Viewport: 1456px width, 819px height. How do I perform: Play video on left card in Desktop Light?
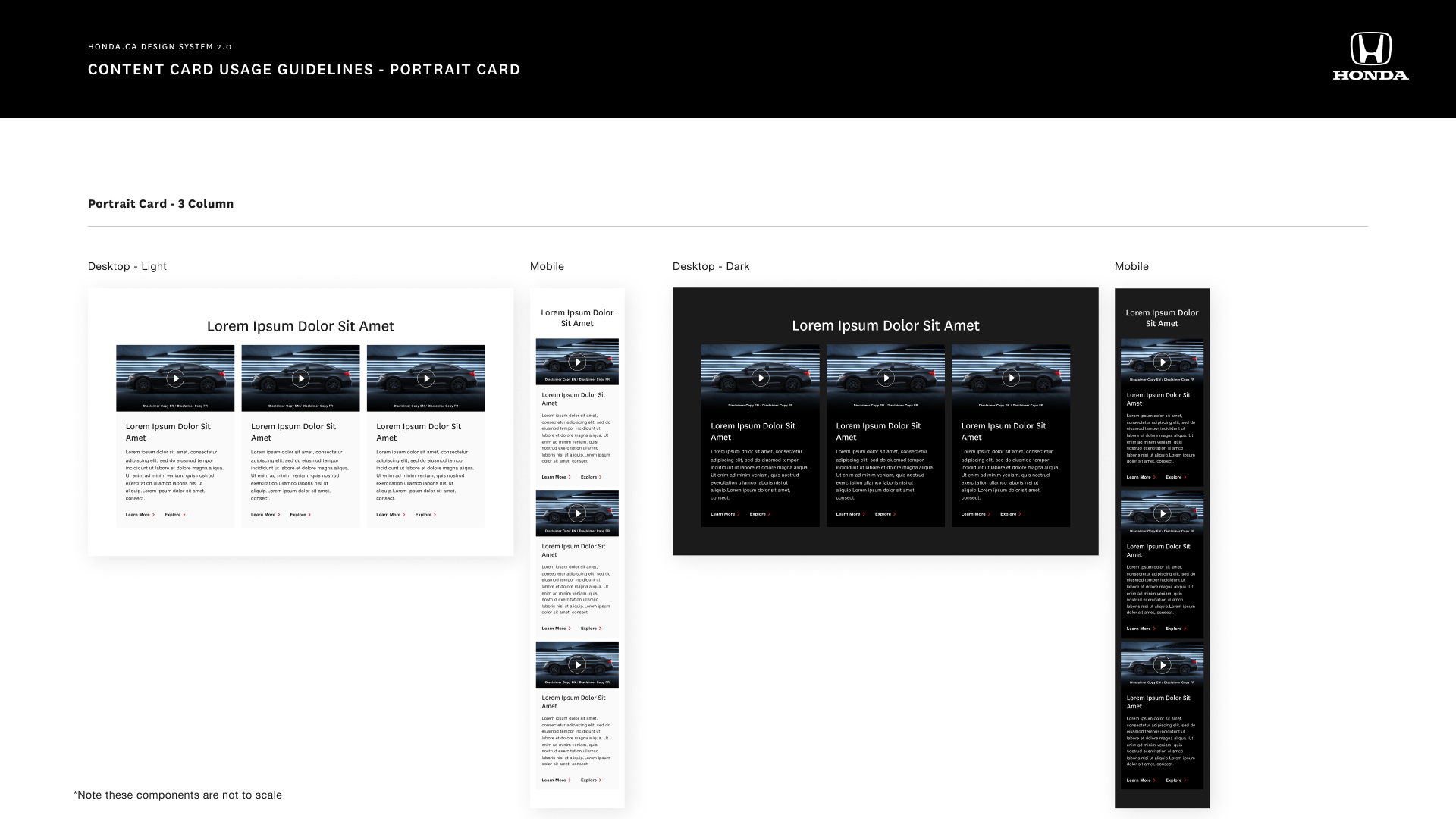(175, 378)
